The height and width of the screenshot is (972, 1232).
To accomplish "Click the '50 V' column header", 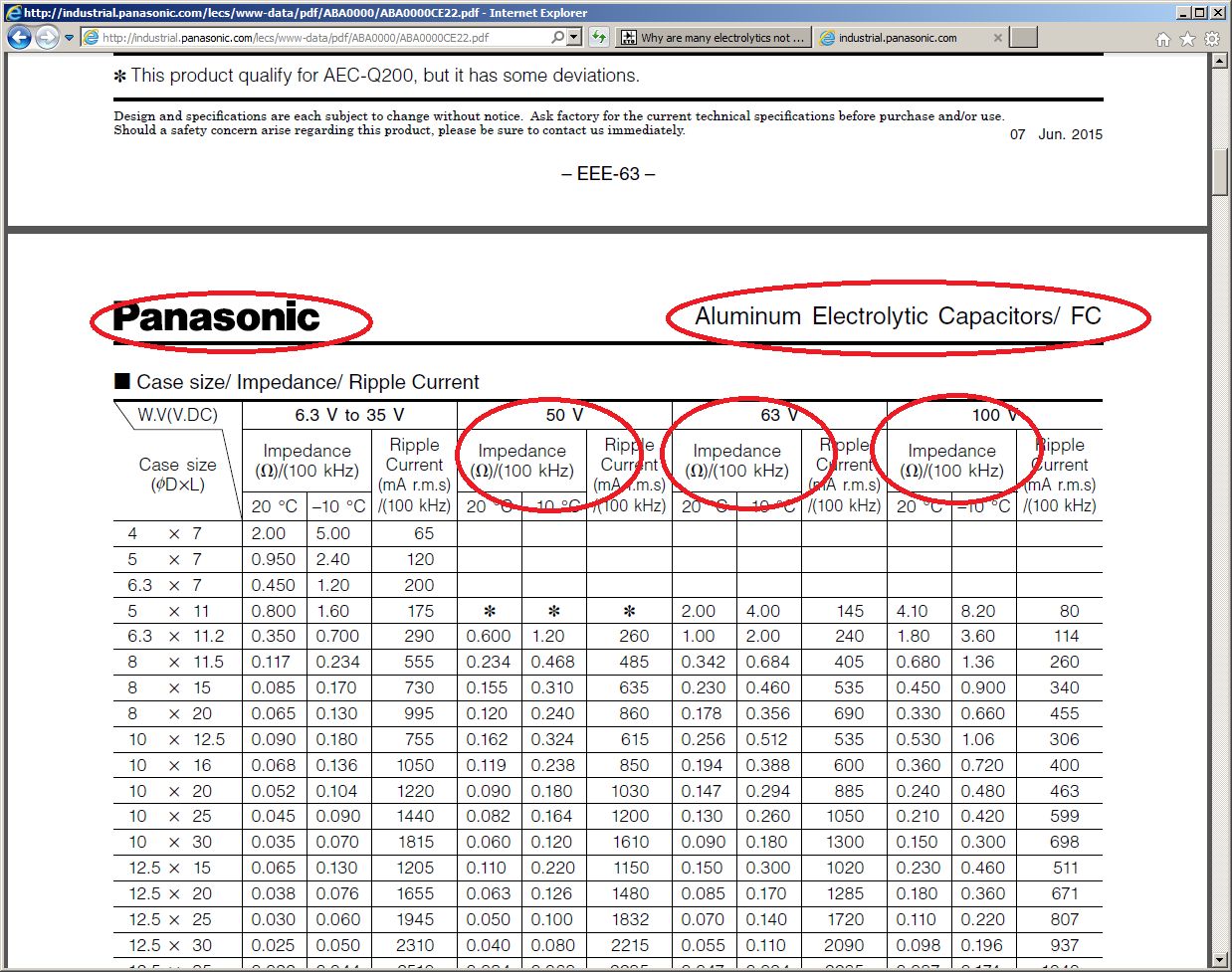I will pos(564,415).
